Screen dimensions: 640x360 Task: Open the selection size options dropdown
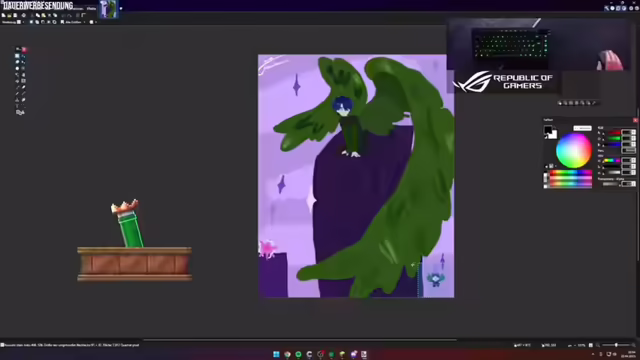click(73, 22)
